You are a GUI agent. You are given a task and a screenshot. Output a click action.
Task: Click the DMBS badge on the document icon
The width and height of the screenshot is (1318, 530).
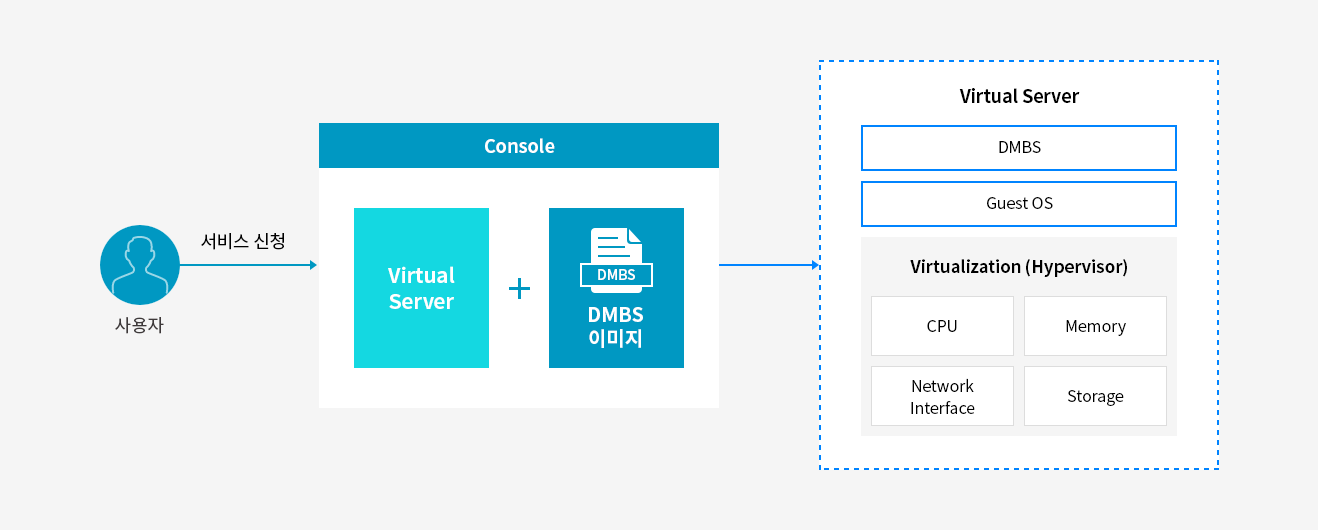pyautogui.click(x=615, y=275)
